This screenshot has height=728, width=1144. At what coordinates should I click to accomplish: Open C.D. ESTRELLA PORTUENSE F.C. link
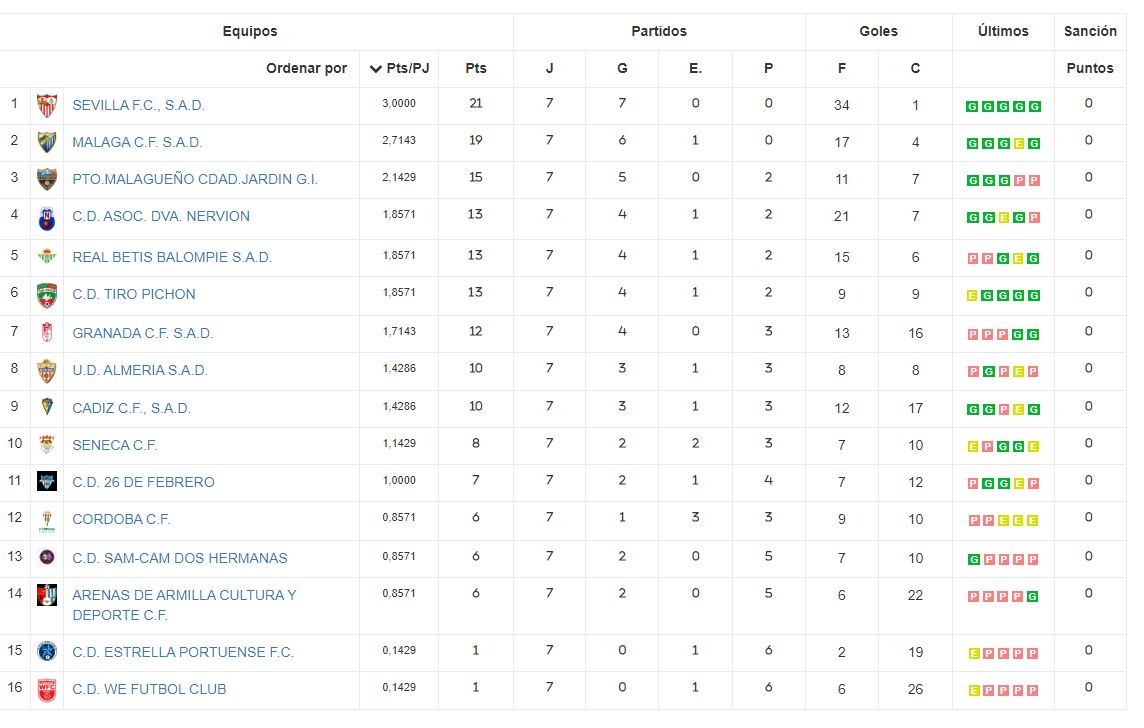182,652
